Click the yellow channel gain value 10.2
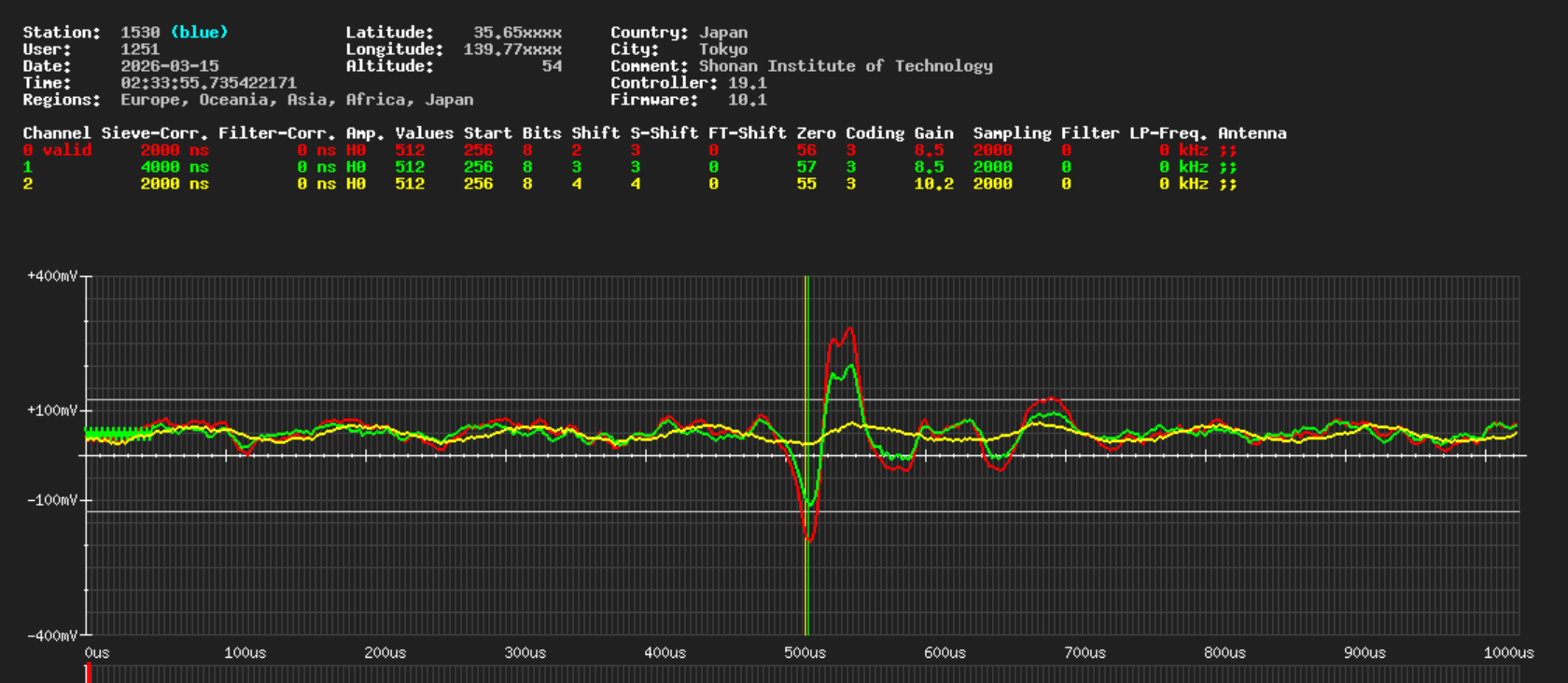The image size is (1568, 683). tap(933, 184)
